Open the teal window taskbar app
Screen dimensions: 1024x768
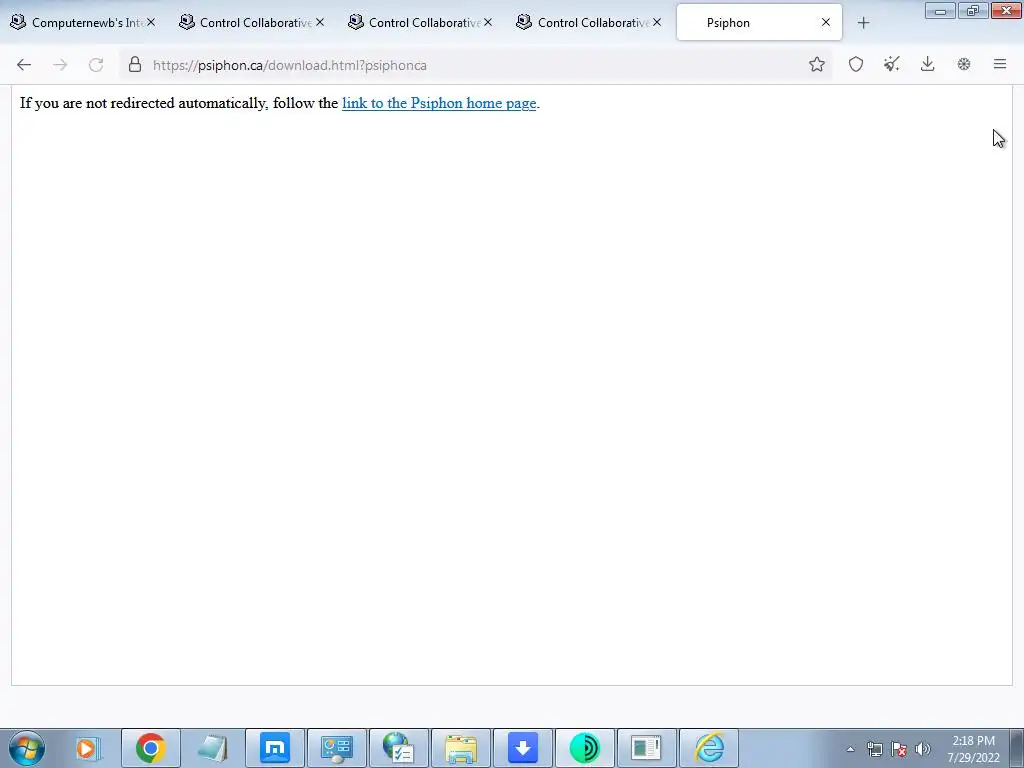(x=647, y=748)
